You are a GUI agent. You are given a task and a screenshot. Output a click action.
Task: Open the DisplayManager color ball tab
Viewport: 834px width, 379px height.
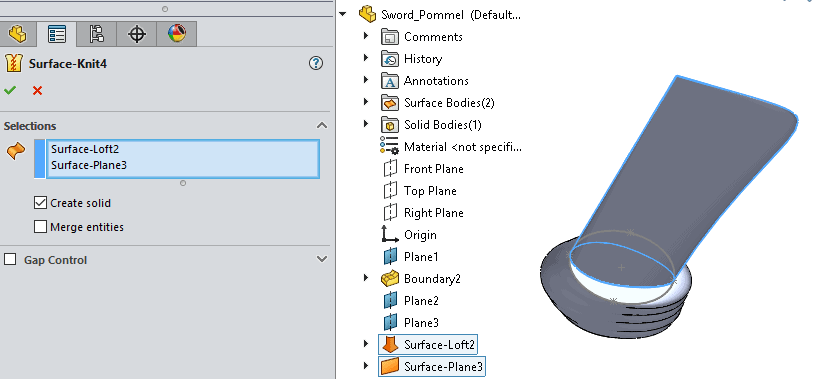click(x=177, y=34)
